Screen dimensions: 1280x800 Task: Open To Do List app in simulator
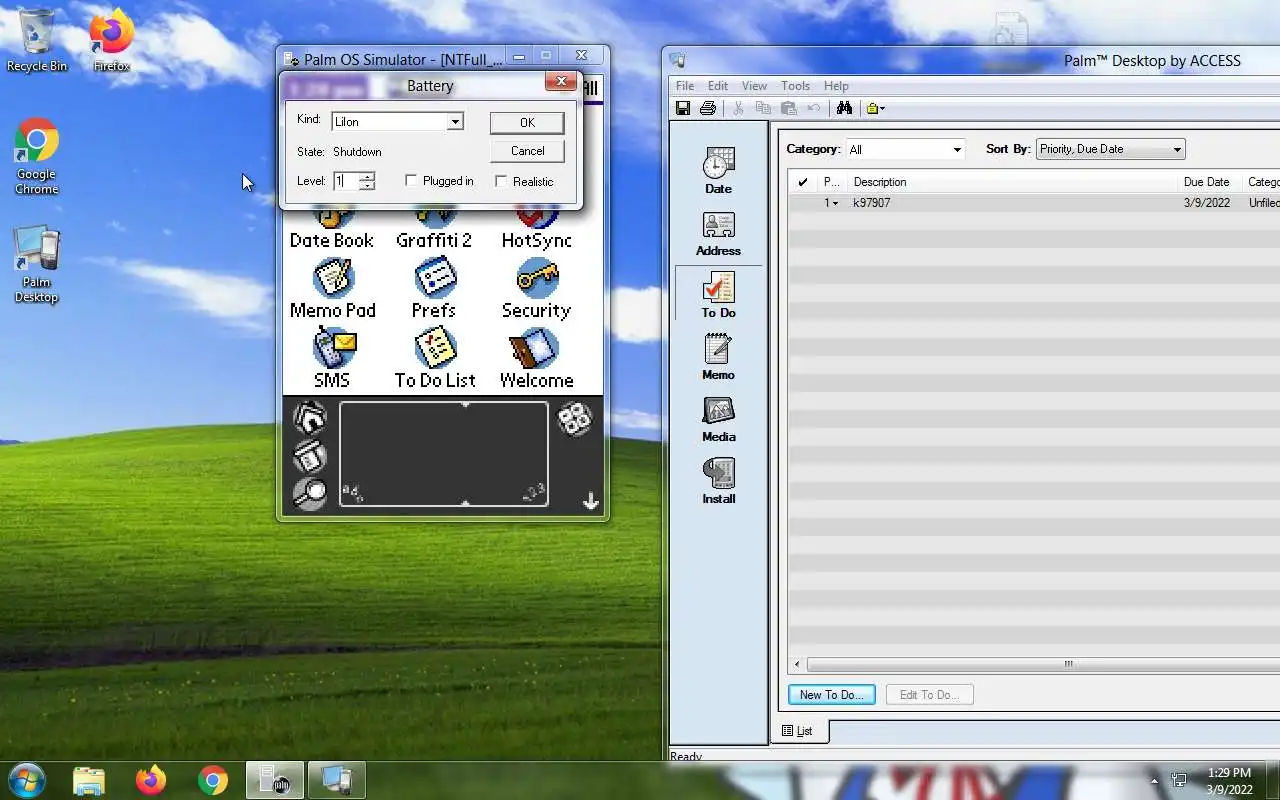435,358
